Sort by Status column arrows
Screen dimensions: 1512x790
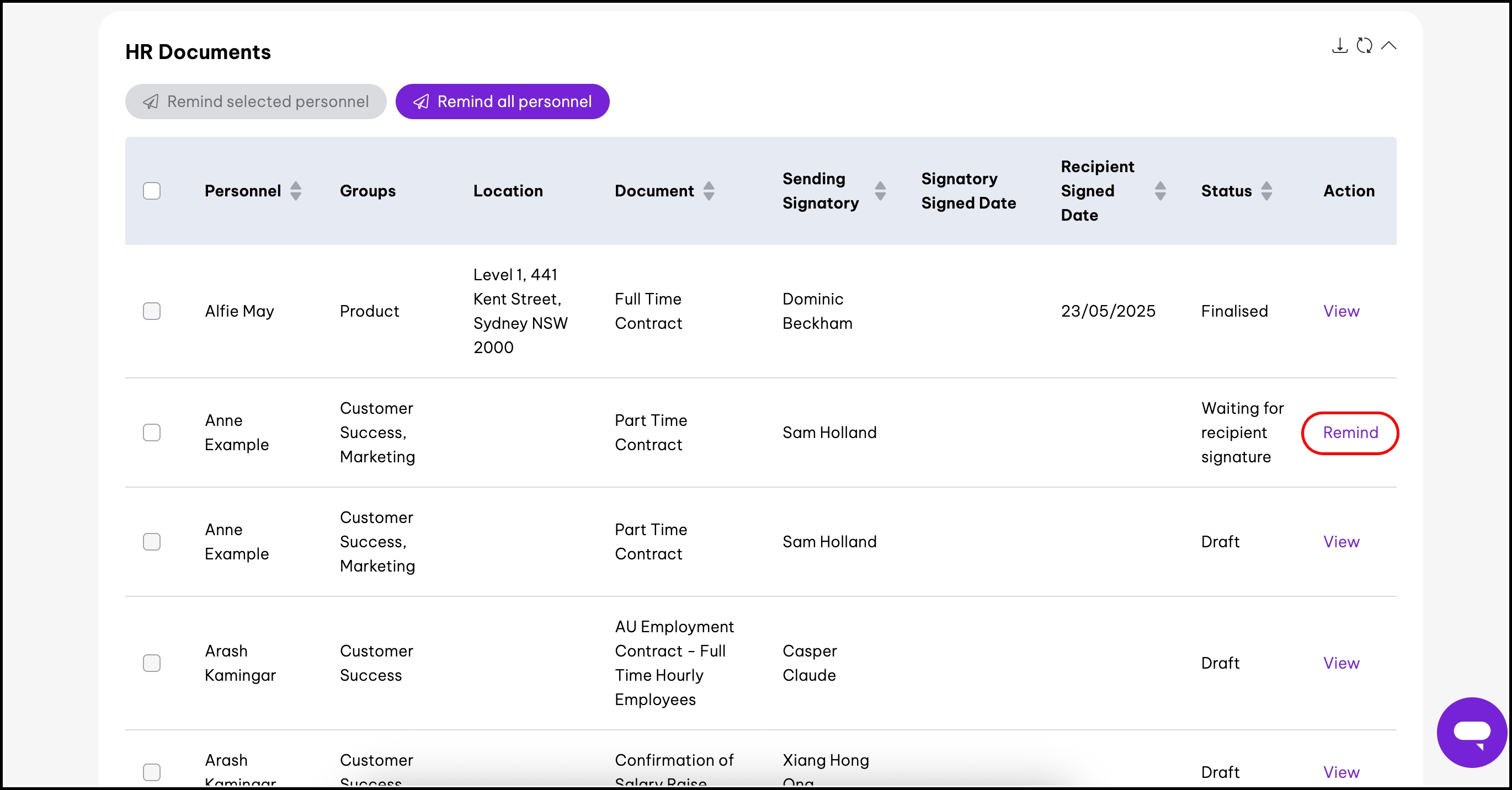click(x=1266, y=191)
